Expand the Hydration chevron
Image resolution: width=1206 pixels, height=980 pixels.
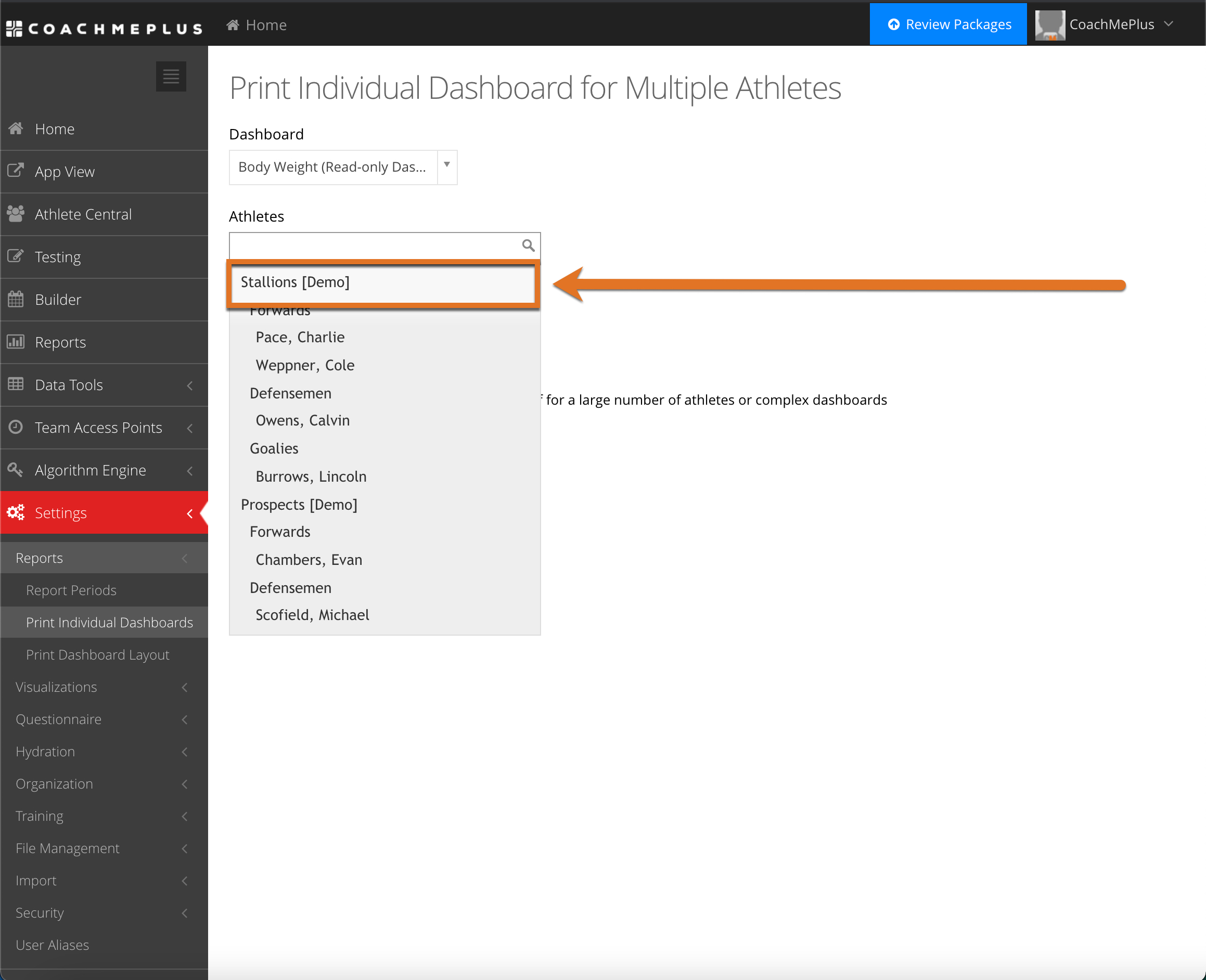185,752
